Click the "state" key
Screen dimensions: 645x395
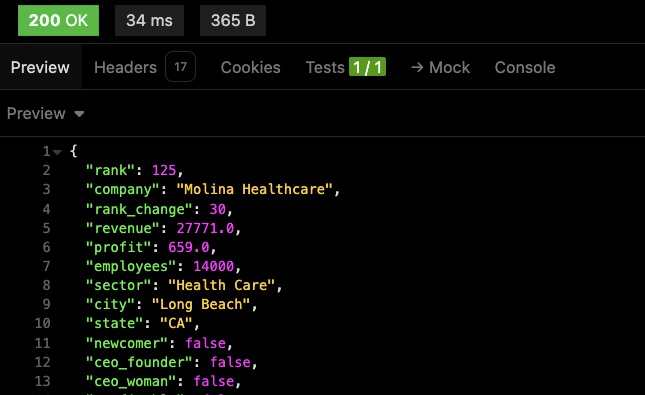(114, 323)
